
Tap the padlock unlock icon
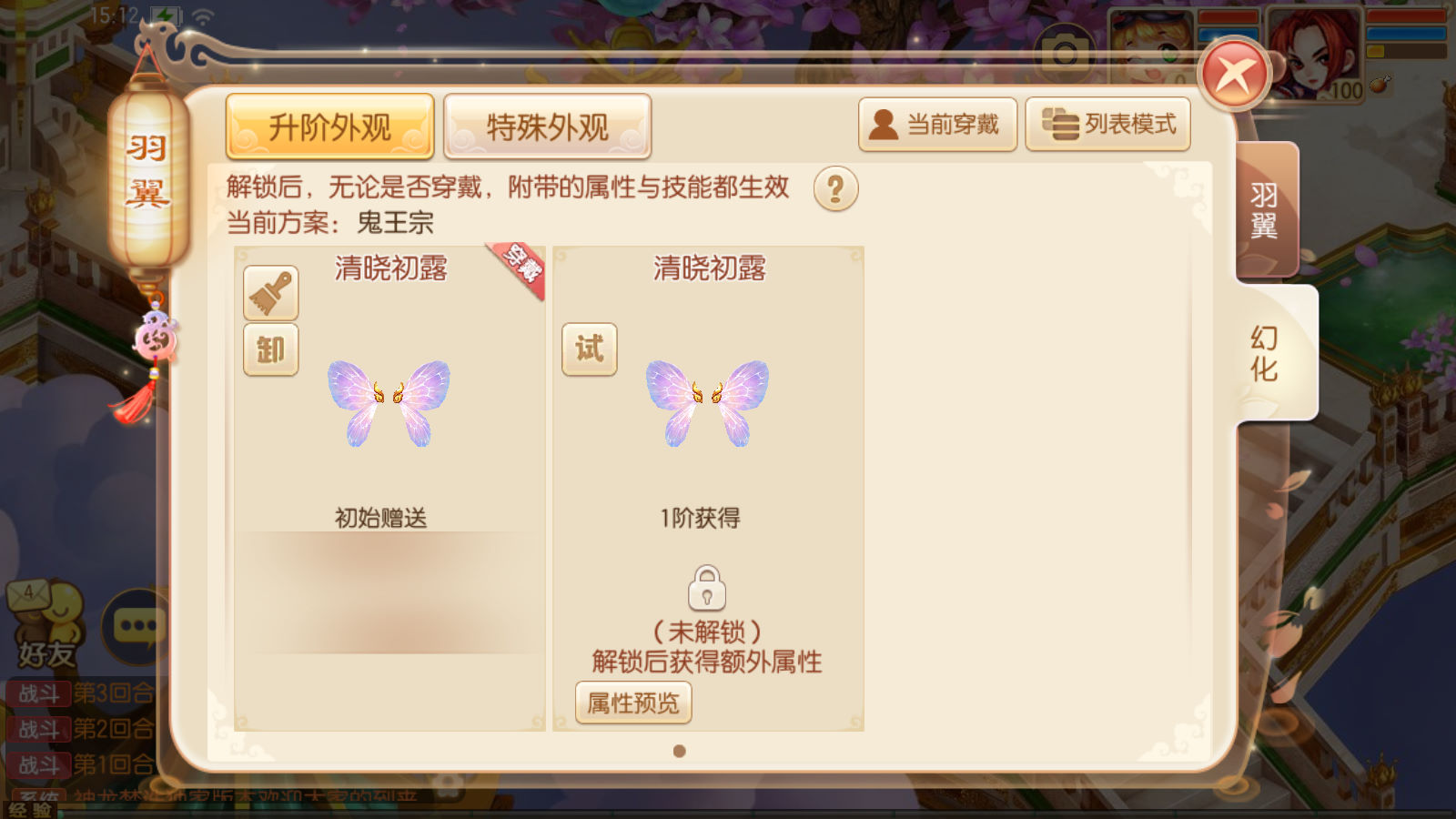pyautogui.click(x=707, y=588)
